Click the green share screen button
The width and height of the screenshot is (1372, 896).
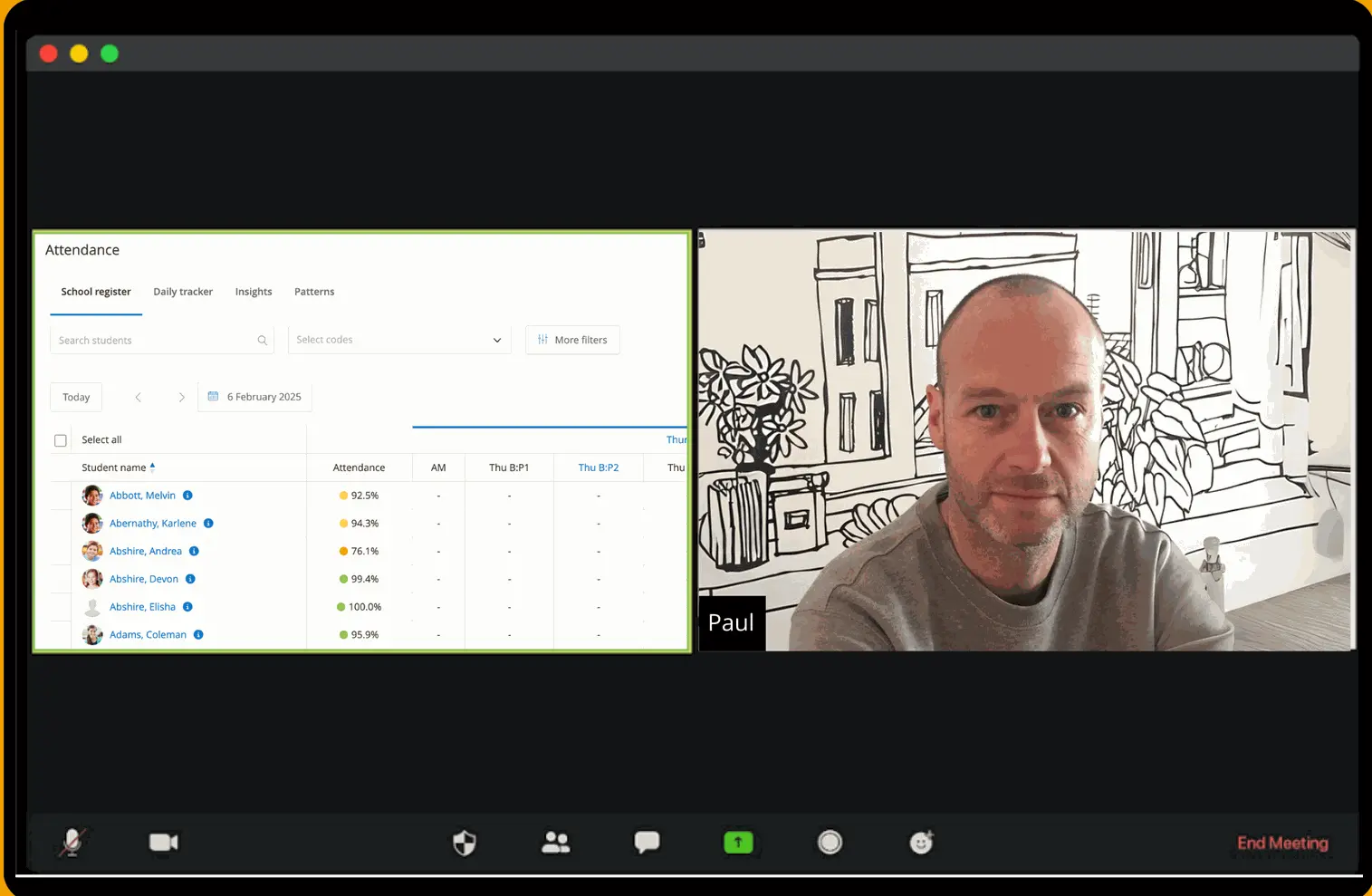click(738, 843)
